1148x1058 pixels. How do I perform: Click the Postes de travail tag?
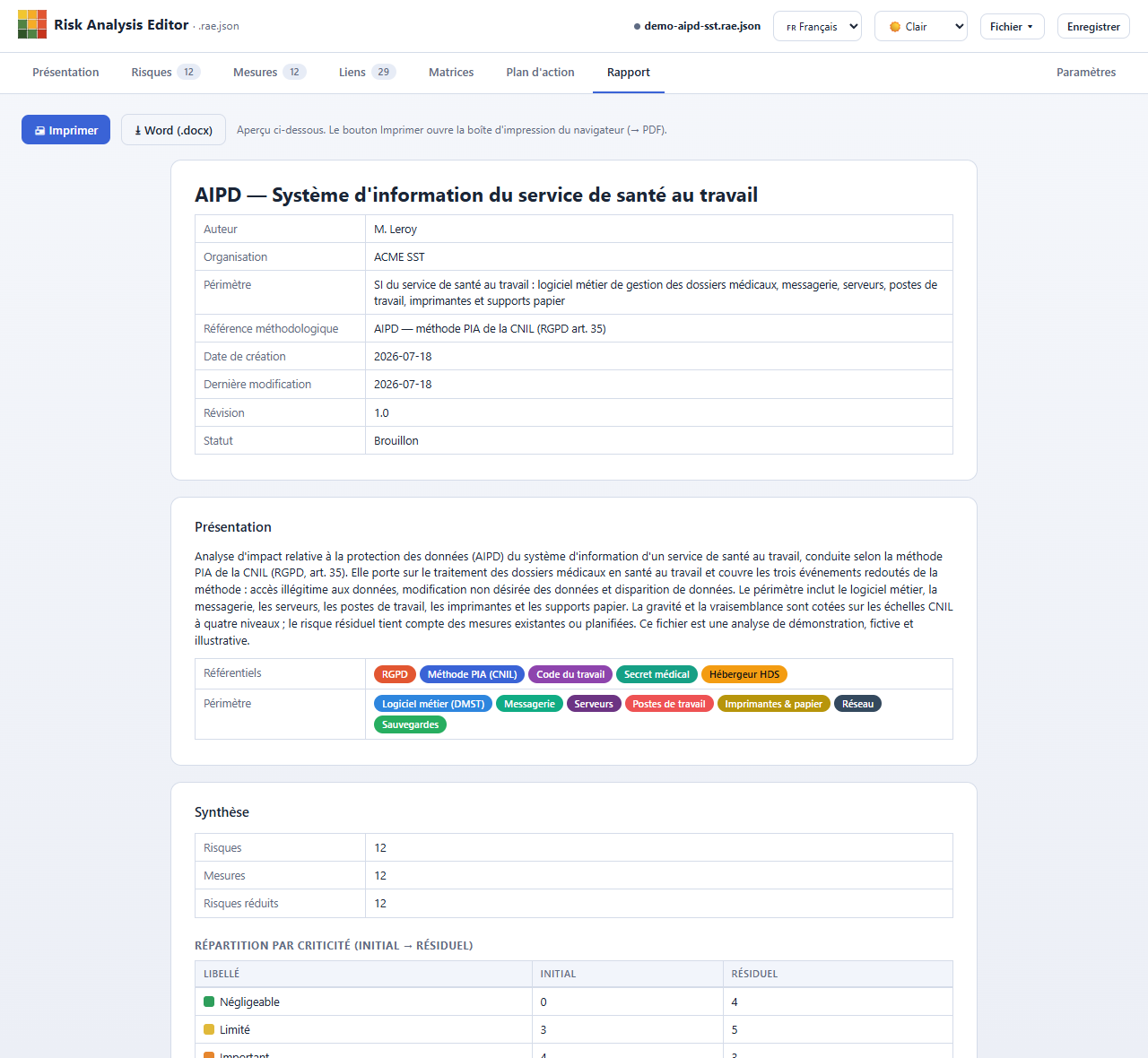669,704
